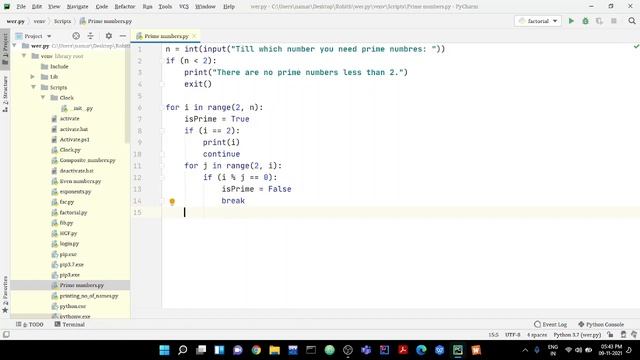Open the Structure side tool window
The image size is (640, 360).
[x=5, y=94]
